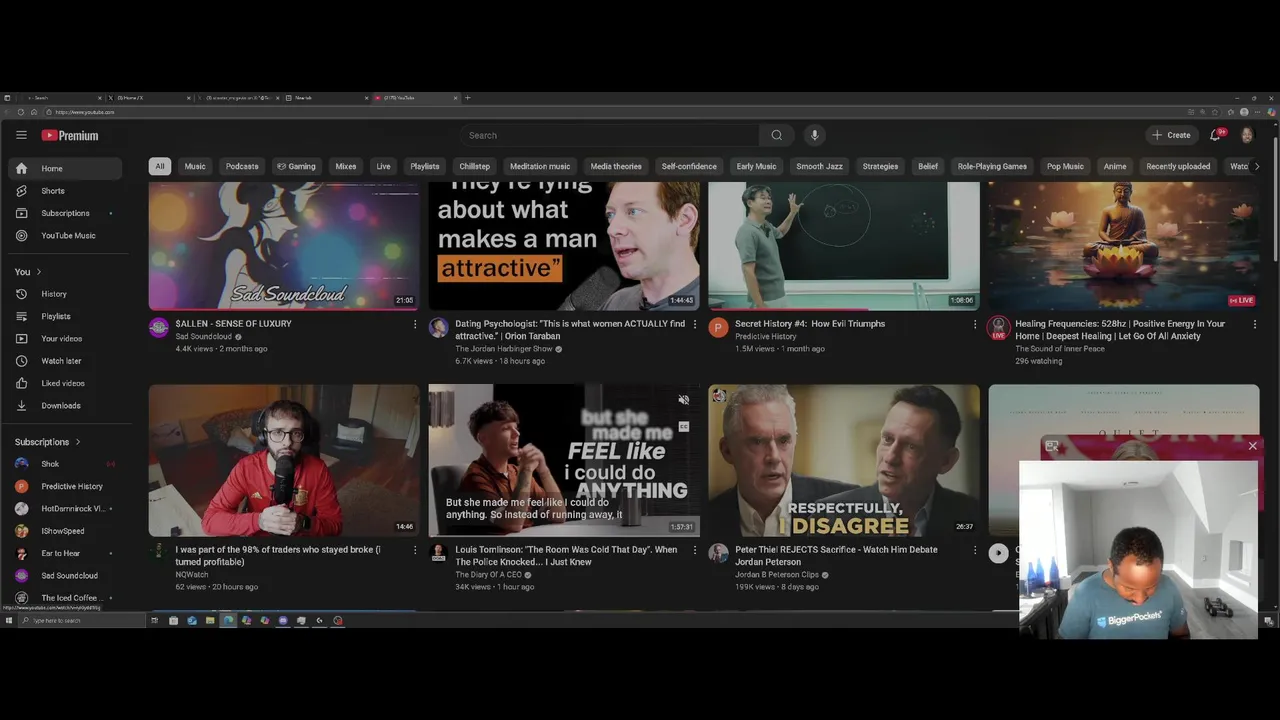1280x720 pixels.
Task: Open The Diary Of A CEO channel link
Action: tap(488, 575)
